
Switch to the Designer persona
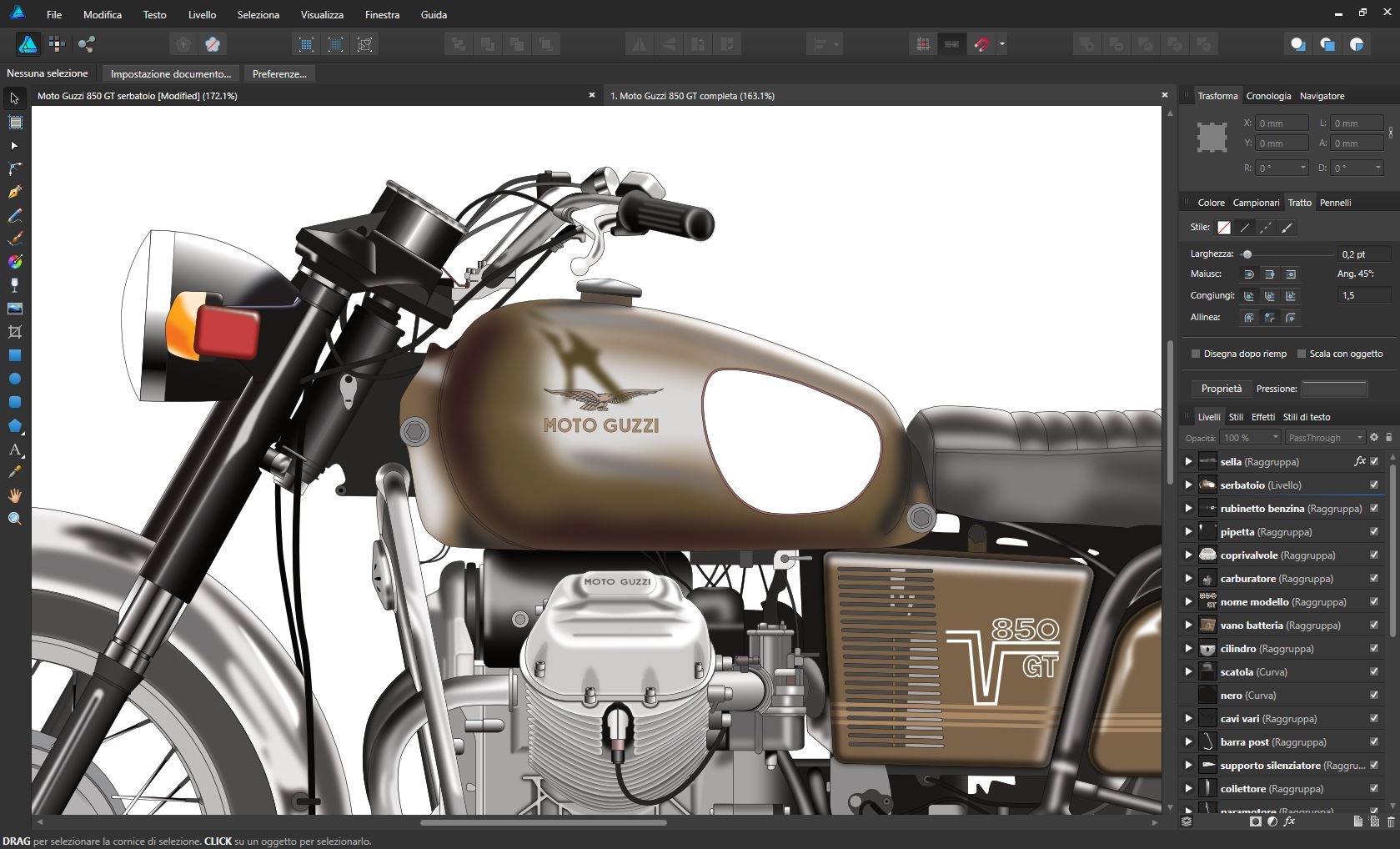(28, 44)
